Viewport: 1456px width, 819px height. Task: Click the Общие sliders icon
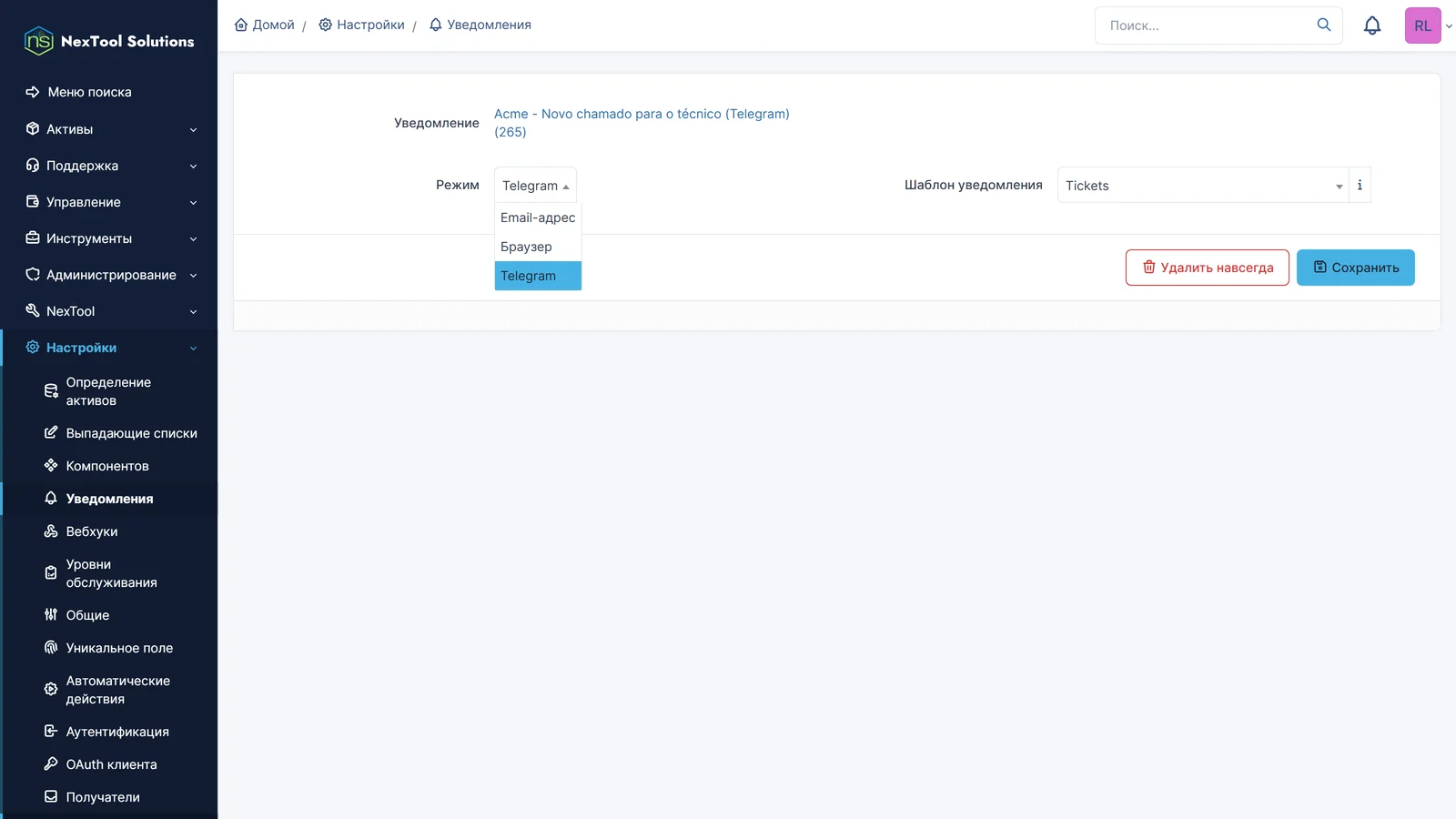[x=51, y=614]
